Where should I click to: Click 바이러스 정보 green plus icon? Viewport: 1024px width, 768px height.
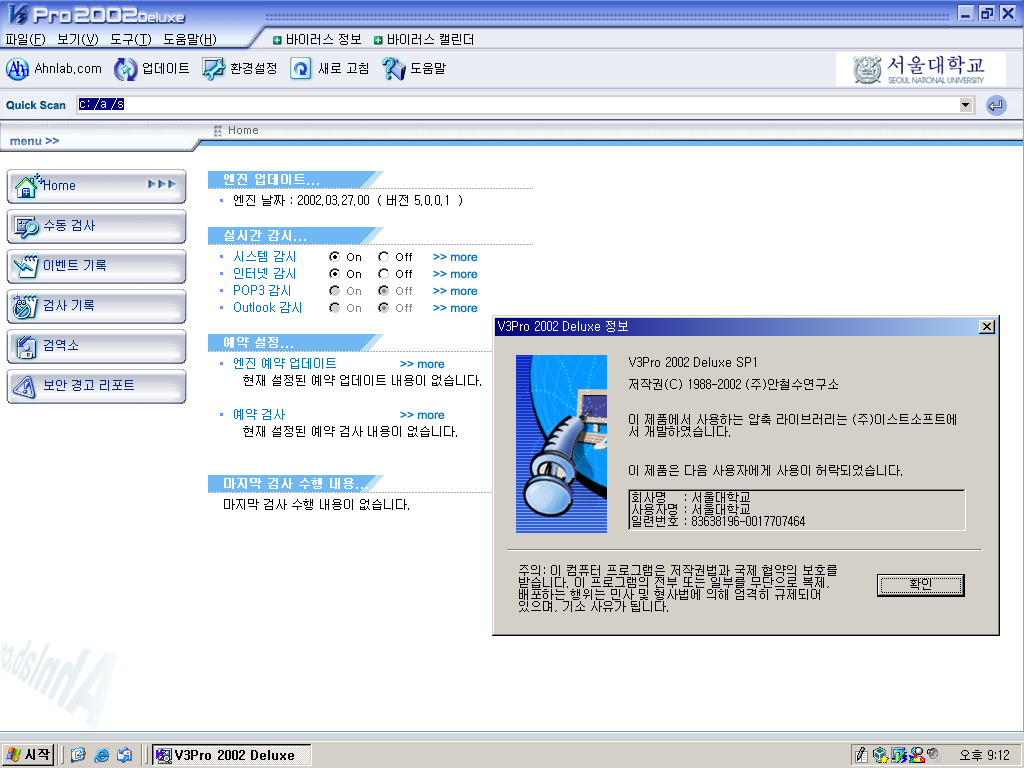coord(277,40)
